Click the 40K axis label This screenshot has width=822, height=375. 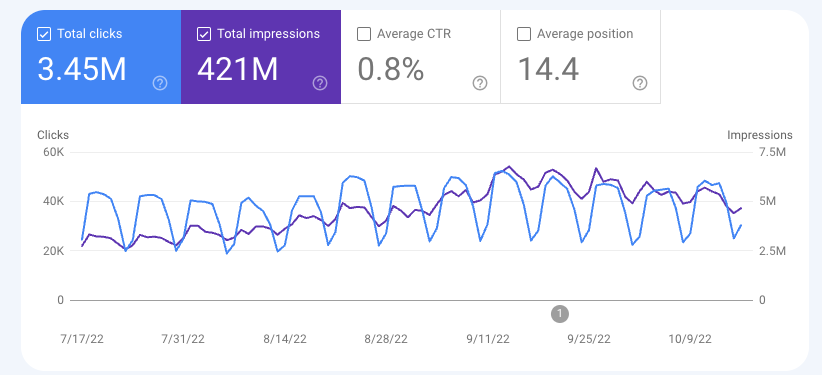pos(53,202)
